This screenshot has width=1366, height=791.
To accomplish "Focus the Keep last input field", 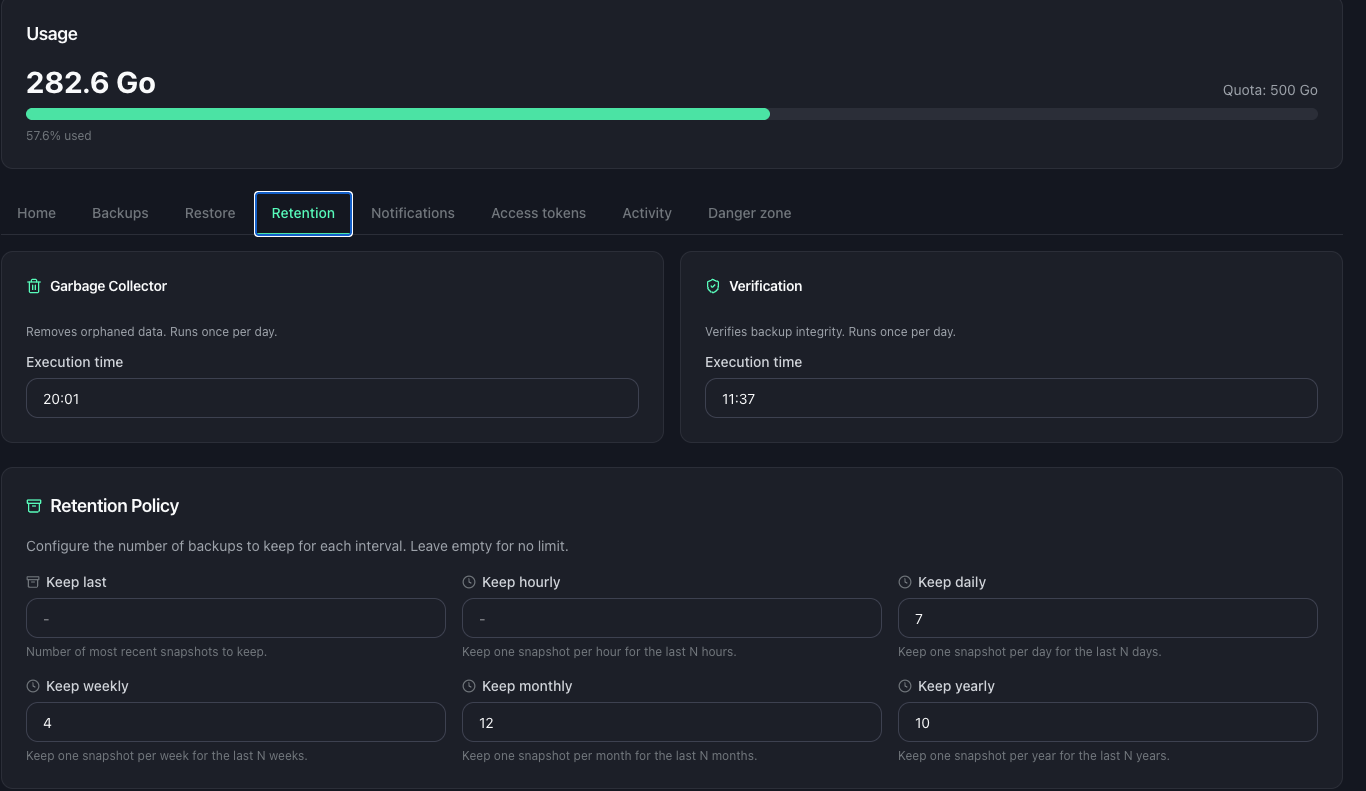I will coord(236,618).
